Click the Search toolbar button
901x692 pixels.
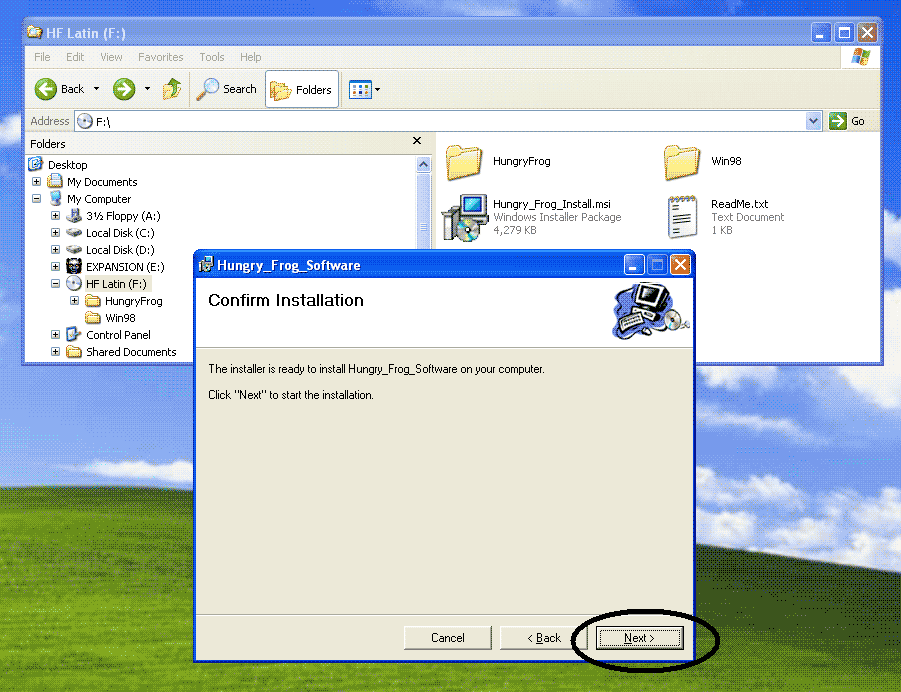227,89
